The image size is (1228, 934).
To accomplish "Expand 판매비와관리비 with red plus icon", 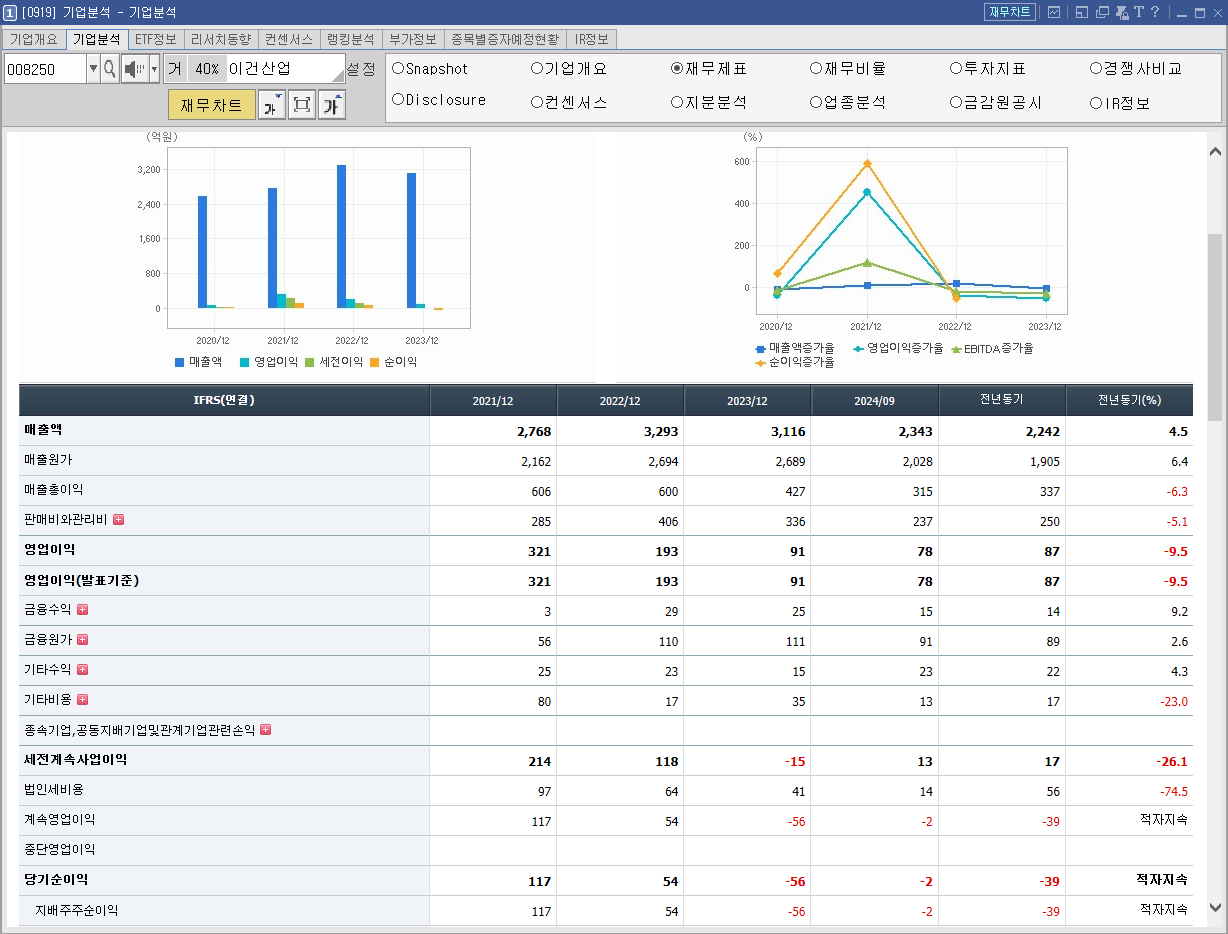I will pos(118,520).
